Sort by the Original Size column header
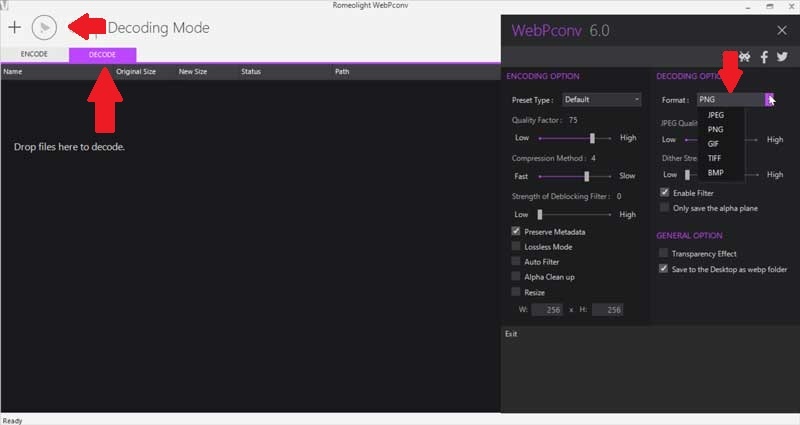The width and height of the screenshot is (800, 425). (x=136, y=71)
